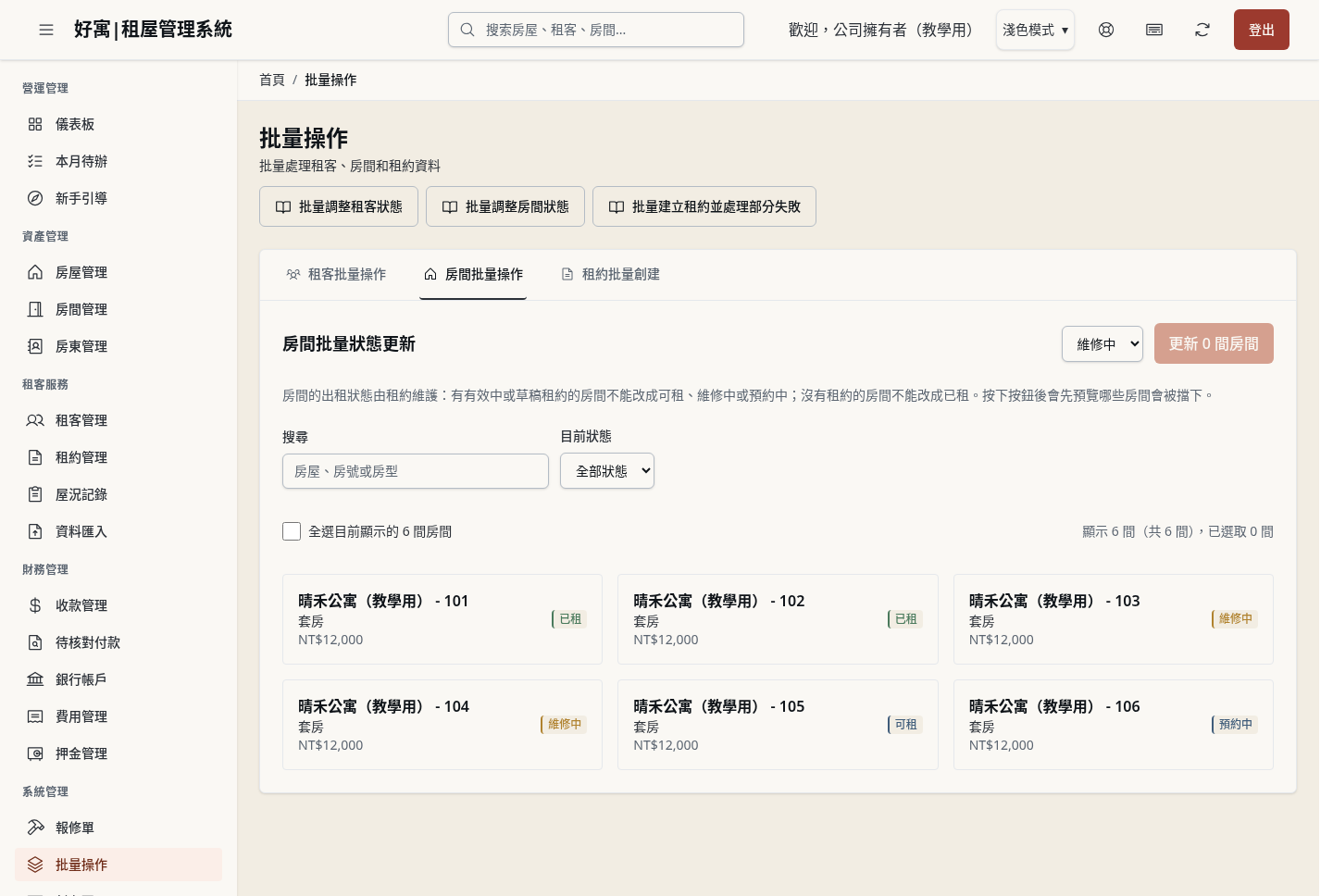Open the 維修中 target status dropdown

[1103, 344]
